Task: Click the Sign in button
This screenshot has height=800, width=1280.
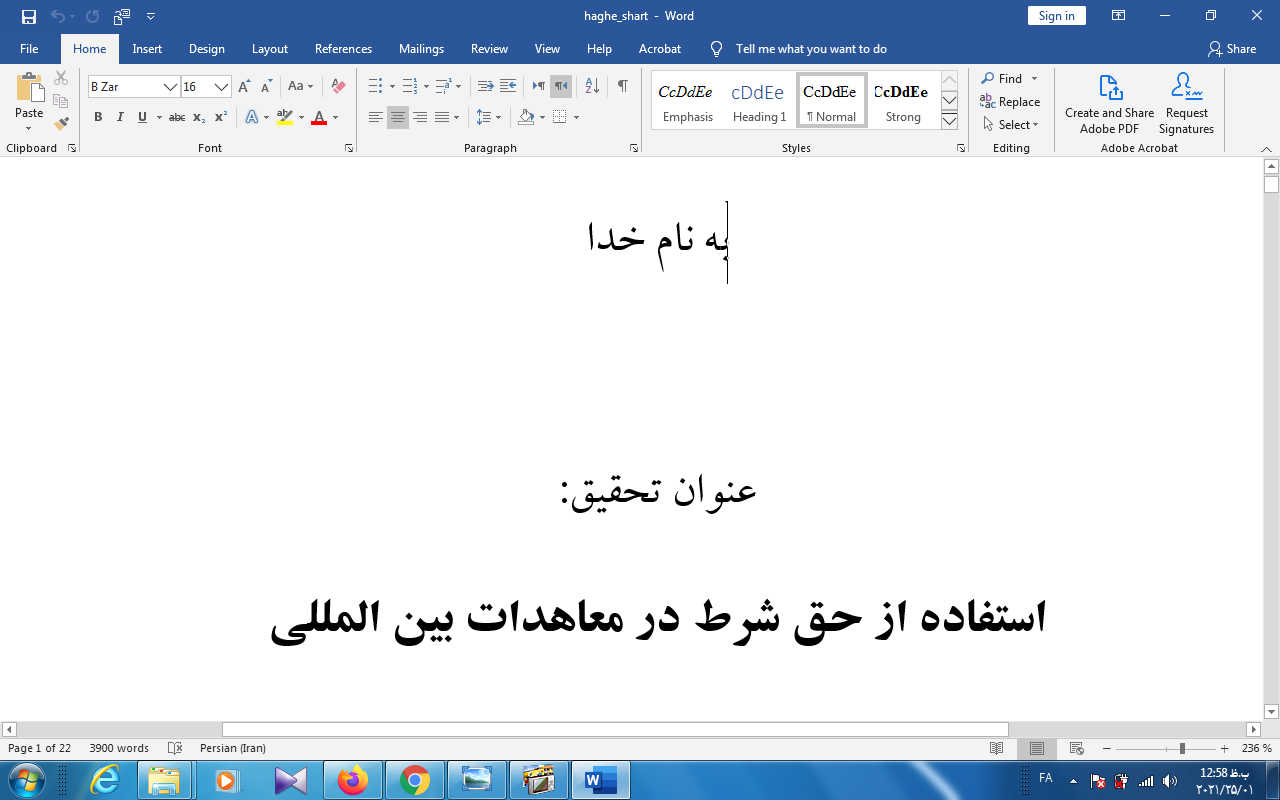Action: click(x=1056, y=16)
